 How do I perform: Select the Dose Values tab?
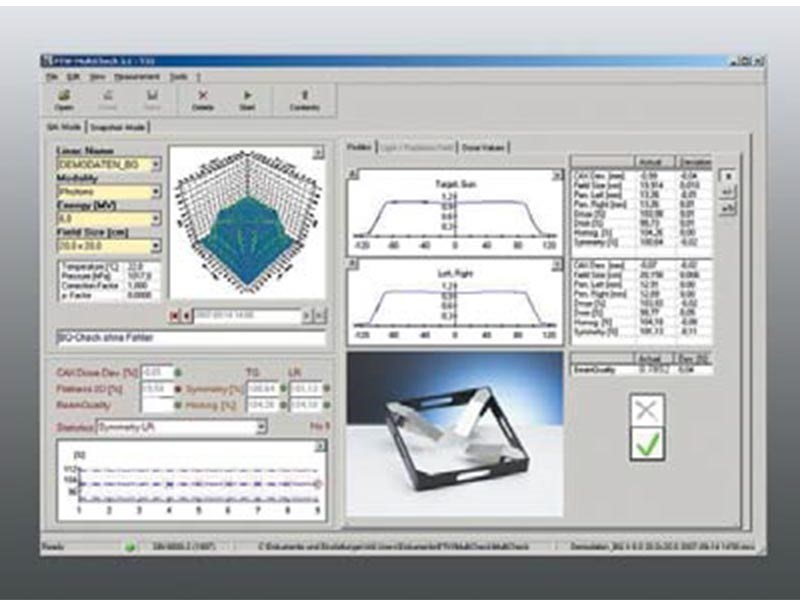(x=483, y=147)
